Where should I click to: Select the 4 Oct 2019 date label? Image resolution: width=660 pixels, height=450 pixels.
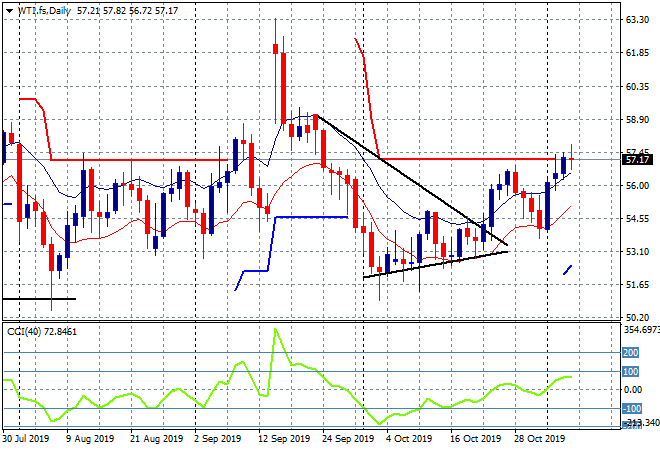tap(409, 439)
